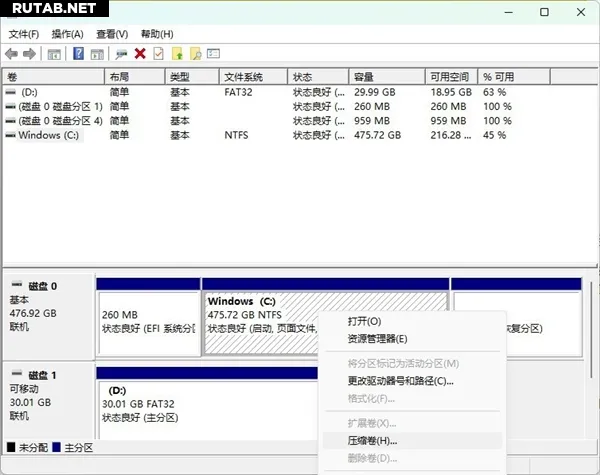Choose 压缩卷(H)... from the context menu
Image resolution: width=600 pixels, height=475 pixels.
tap(372, 440)
